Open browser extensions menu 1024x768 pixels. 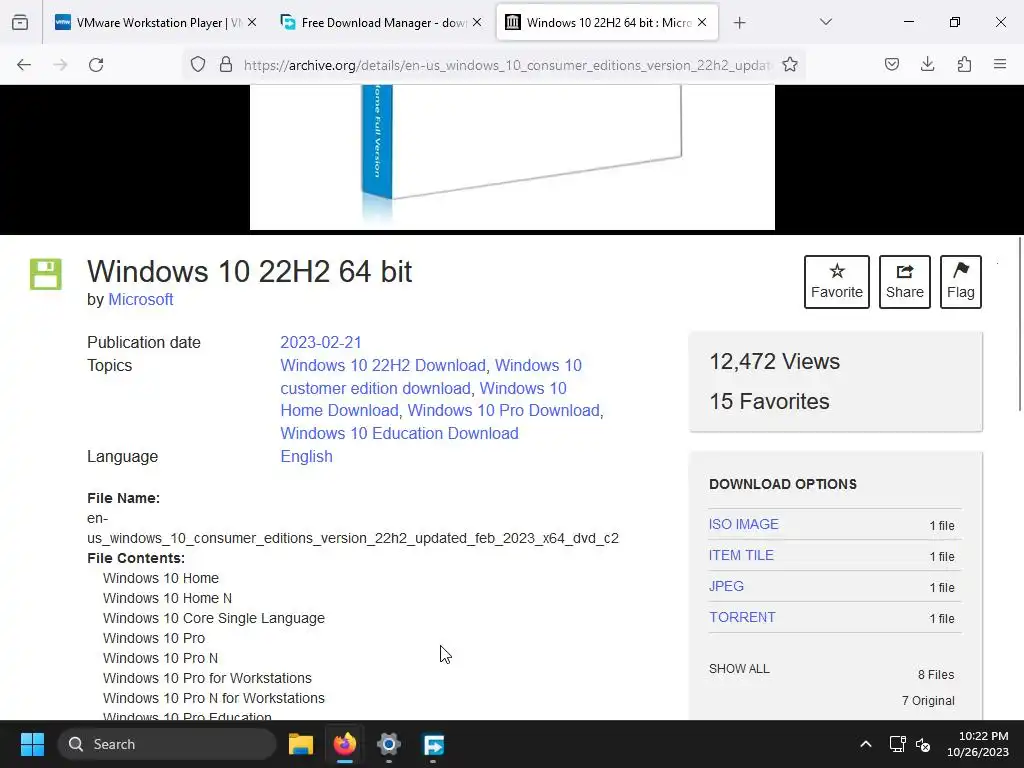[x=964, y=64]
